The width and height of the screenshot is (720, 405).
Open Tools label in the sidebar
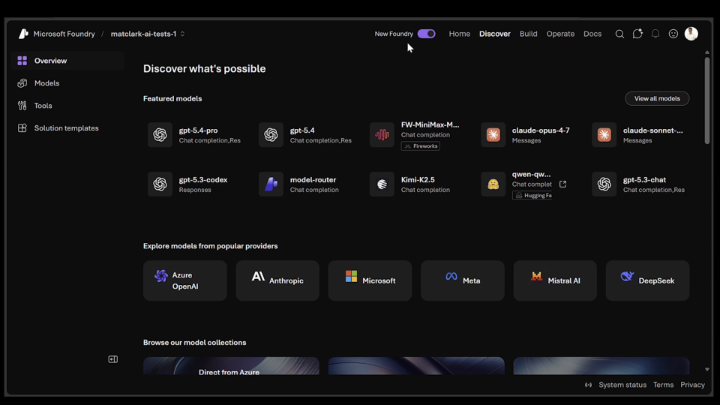click(43, 106)
